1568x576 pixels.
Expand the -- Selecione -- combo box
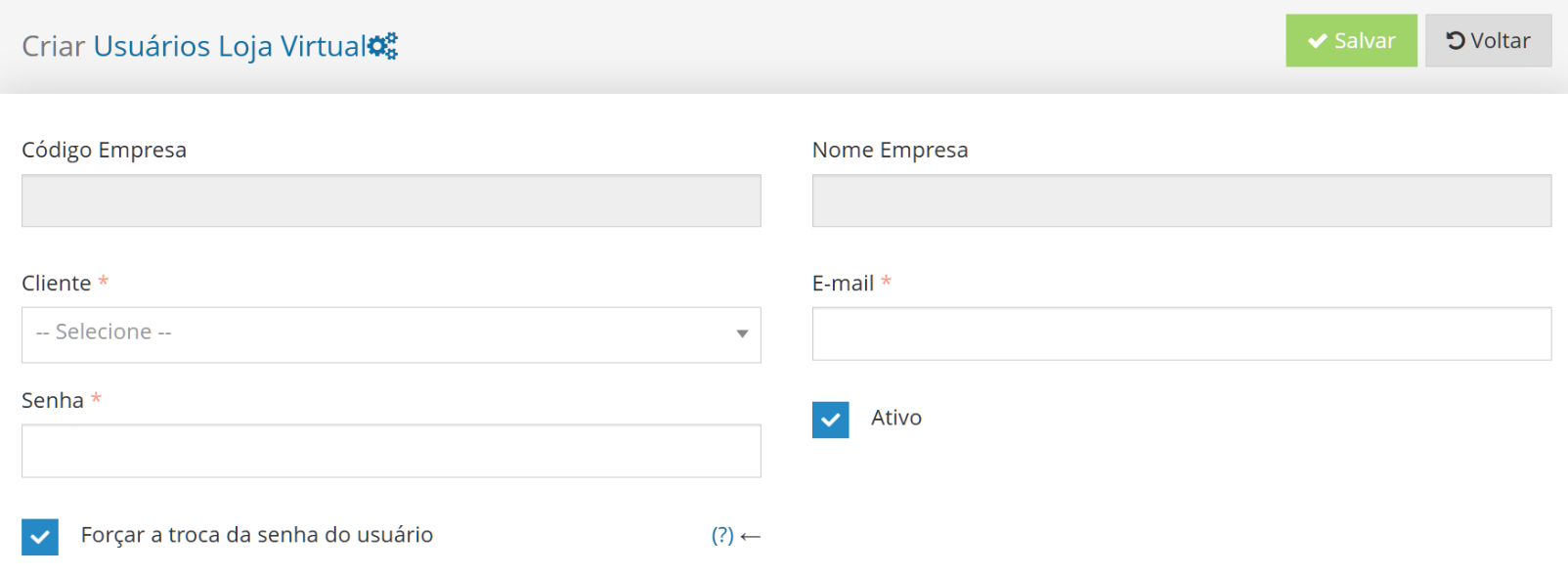click(391, 335)
